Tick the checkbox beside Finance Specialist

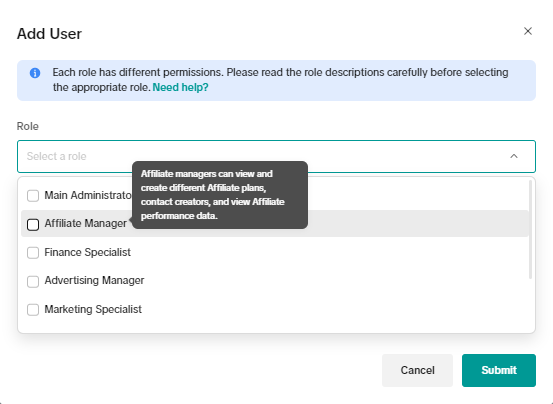point(33,253)
